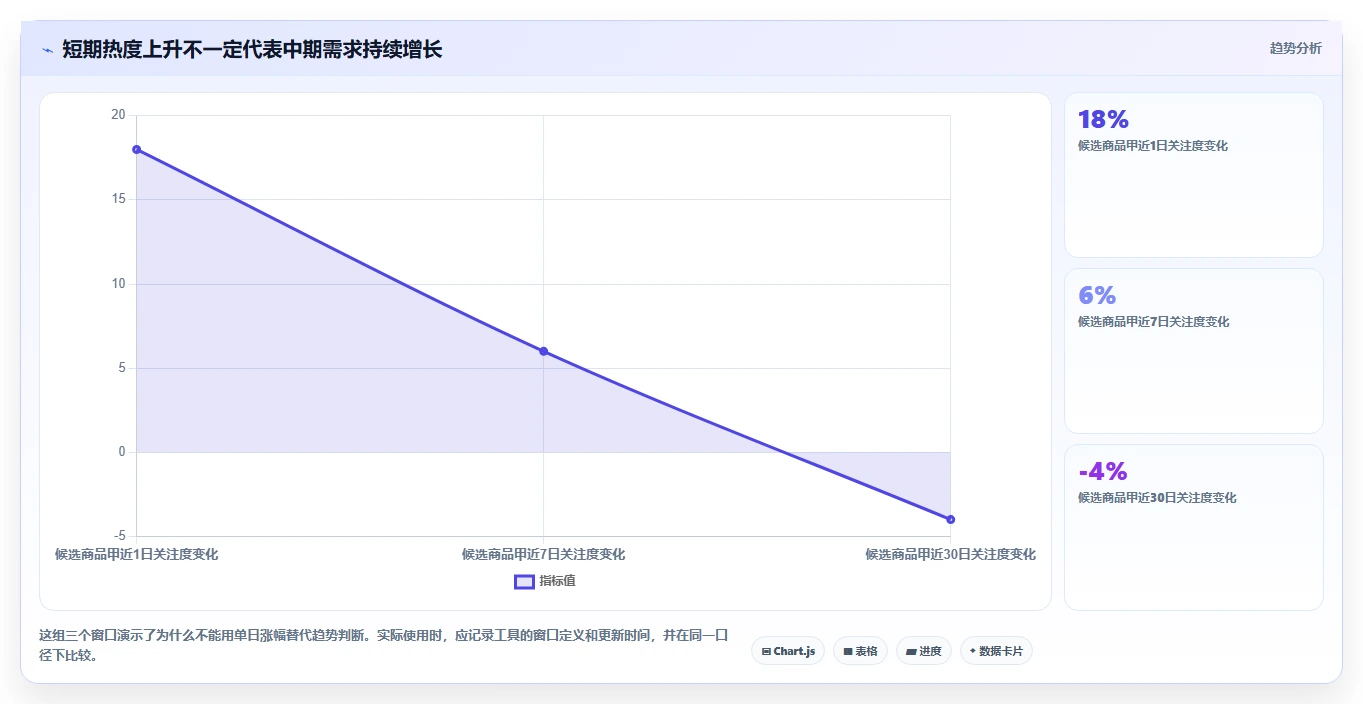Click the 指标值 legend label

(x=557, y=581)
